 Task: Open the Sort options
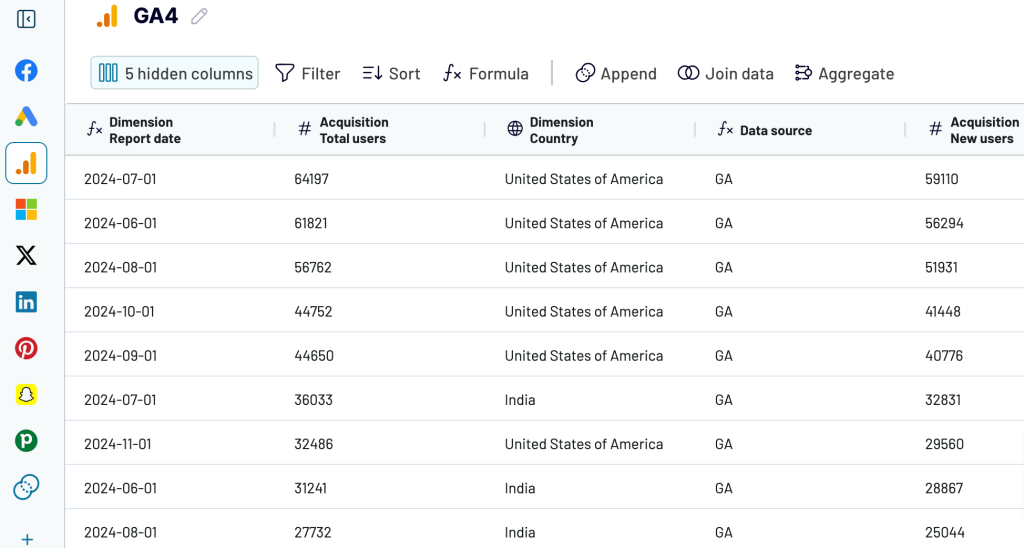pos(391,73)
